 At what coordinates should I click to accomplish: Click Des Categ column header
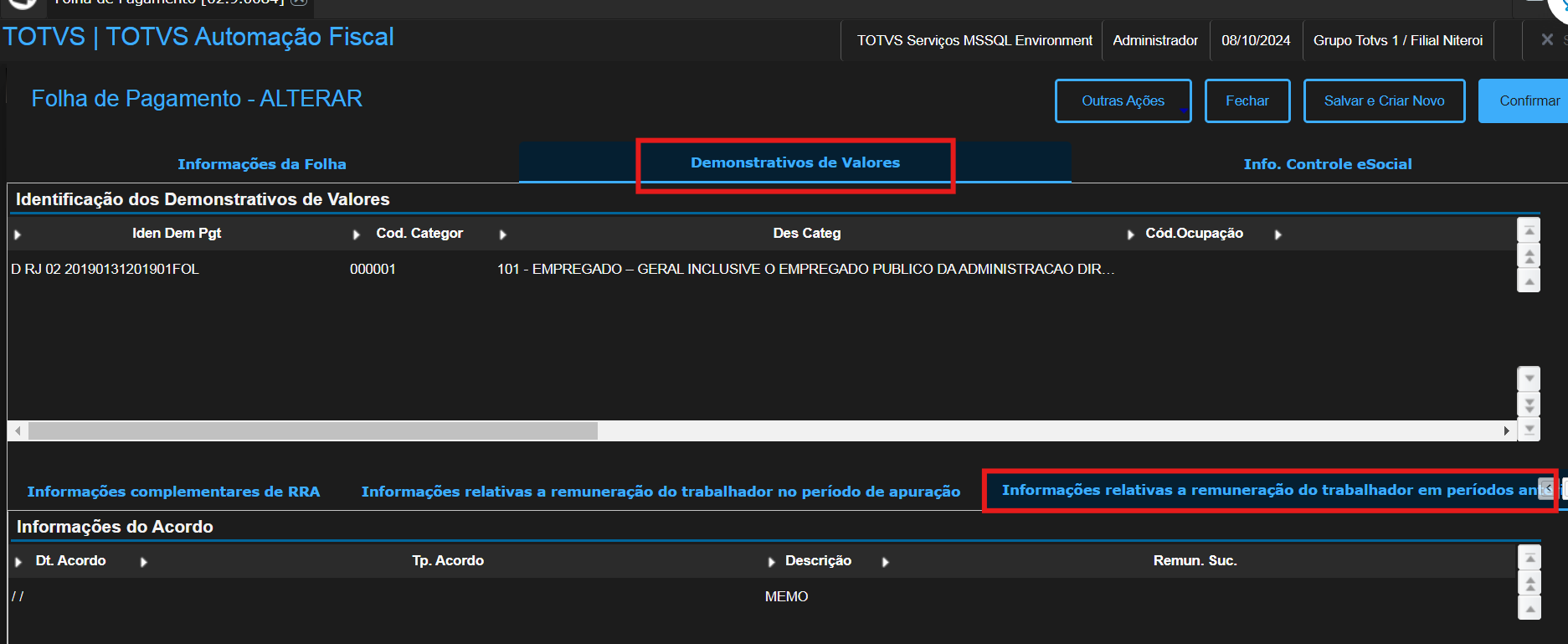pyautogui.click(x=807, y=233)
